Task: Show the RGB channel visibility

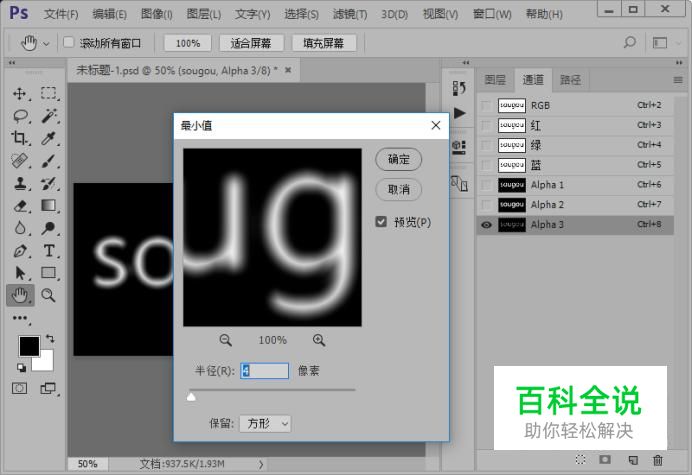Action: (486, 106)
